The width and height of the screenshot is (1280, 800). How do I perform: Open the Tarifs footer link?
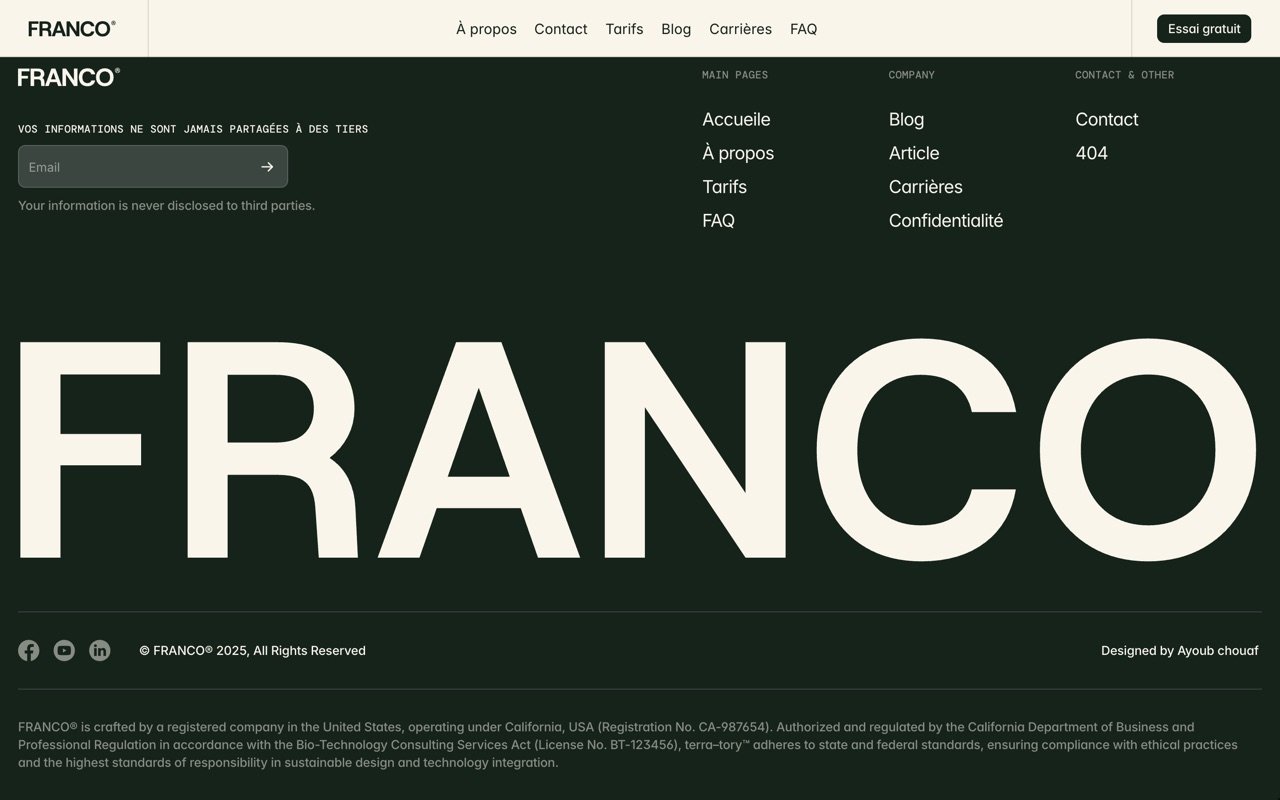[x=724, y=187]
